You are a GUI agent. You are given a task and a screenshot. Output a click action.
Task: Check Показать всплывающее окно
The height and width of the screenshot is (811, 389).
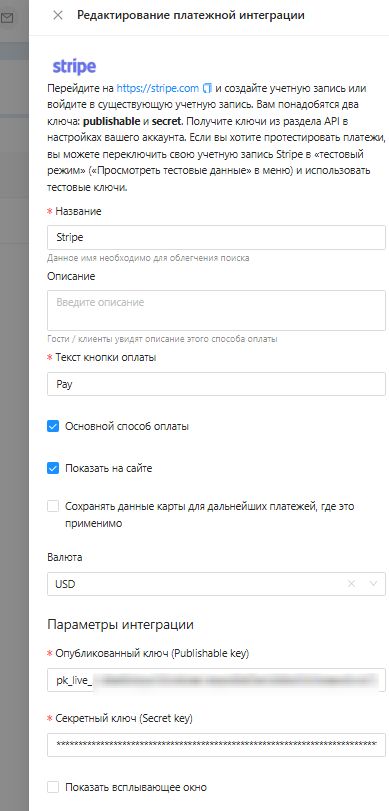tap(53, 788)
